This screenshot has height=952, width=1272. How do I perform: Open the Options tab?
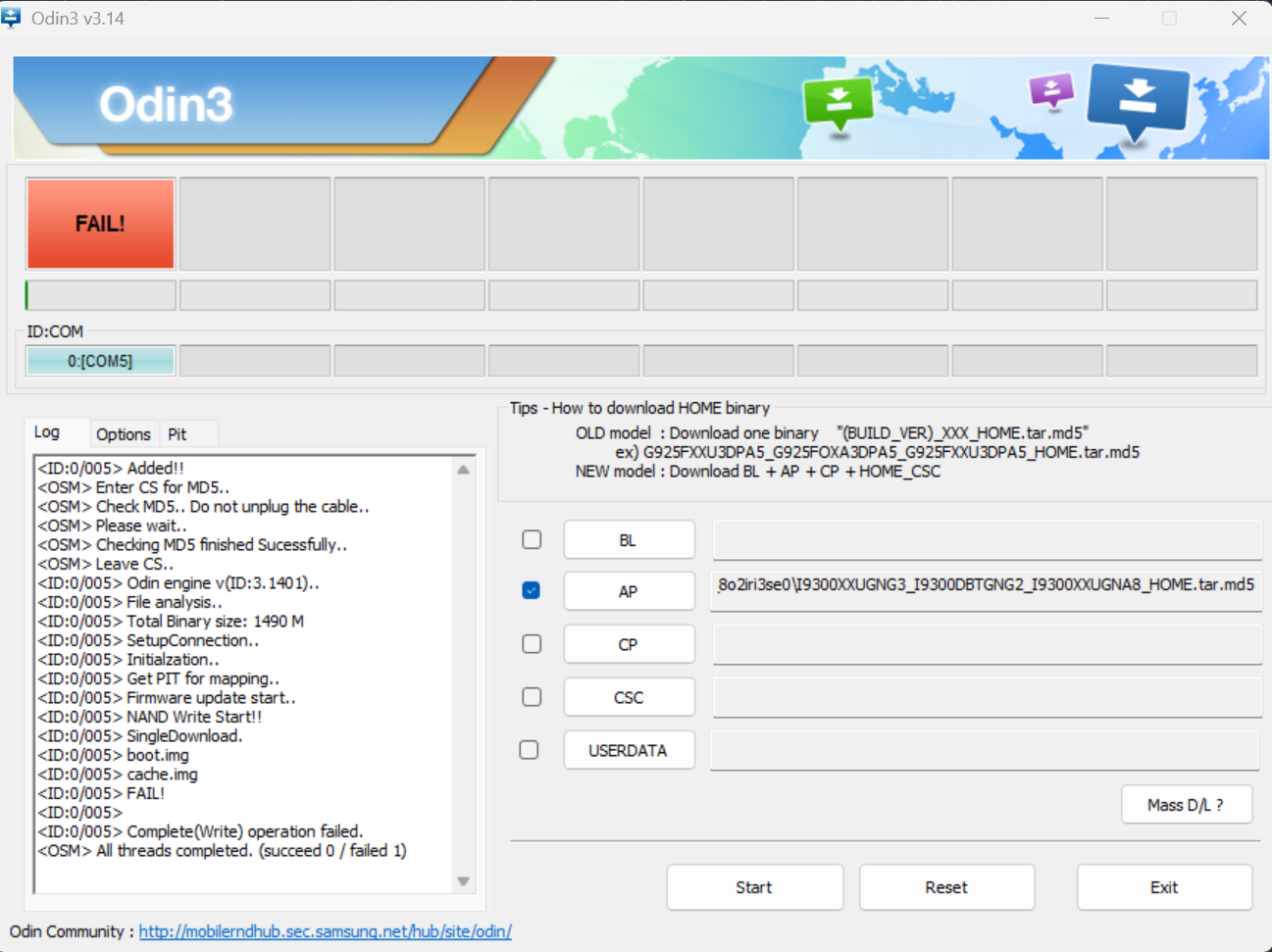coord(124,434)
